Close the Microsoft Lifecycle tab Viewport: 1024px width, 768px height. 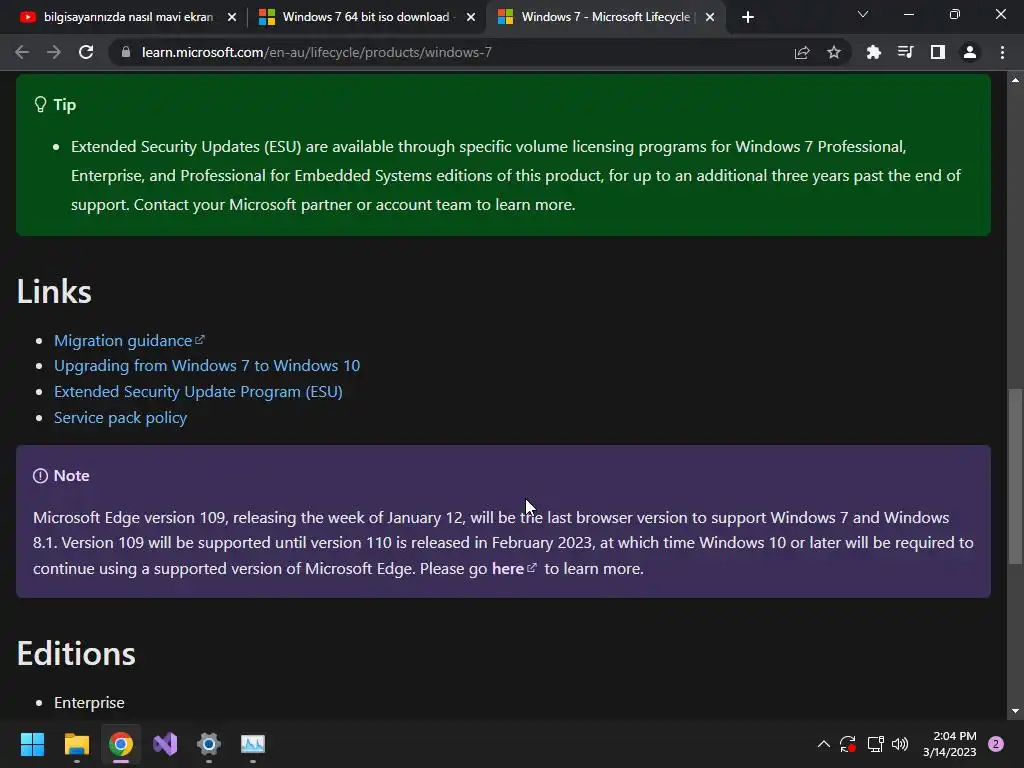click(x=710, y=17)
